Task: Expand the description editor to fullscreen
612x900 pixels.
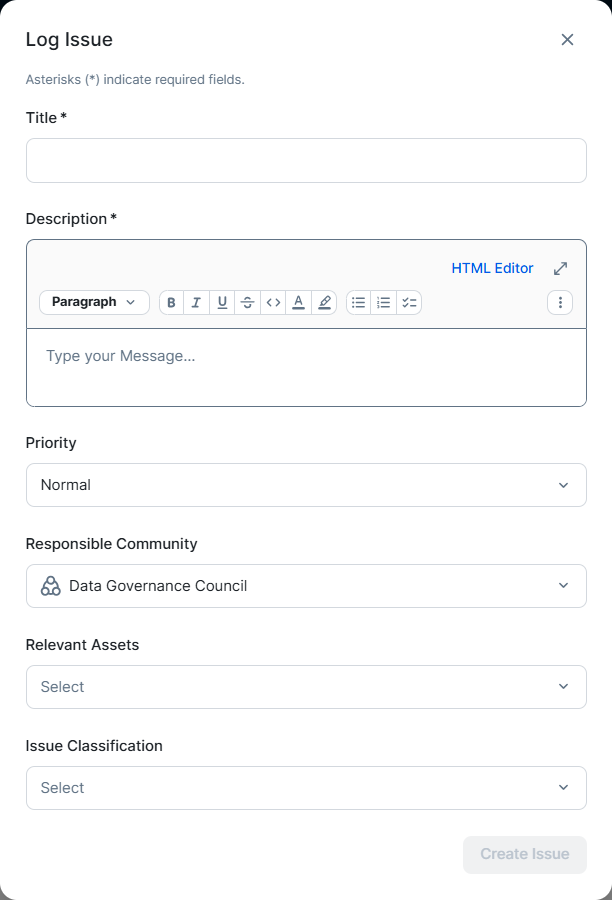Action: 561,268
